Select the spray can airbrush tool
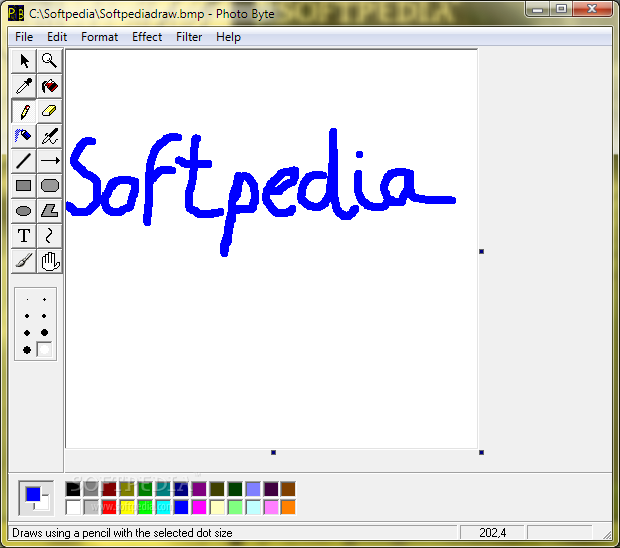Viewport: 620px width, 548px height. pos(24,136)
